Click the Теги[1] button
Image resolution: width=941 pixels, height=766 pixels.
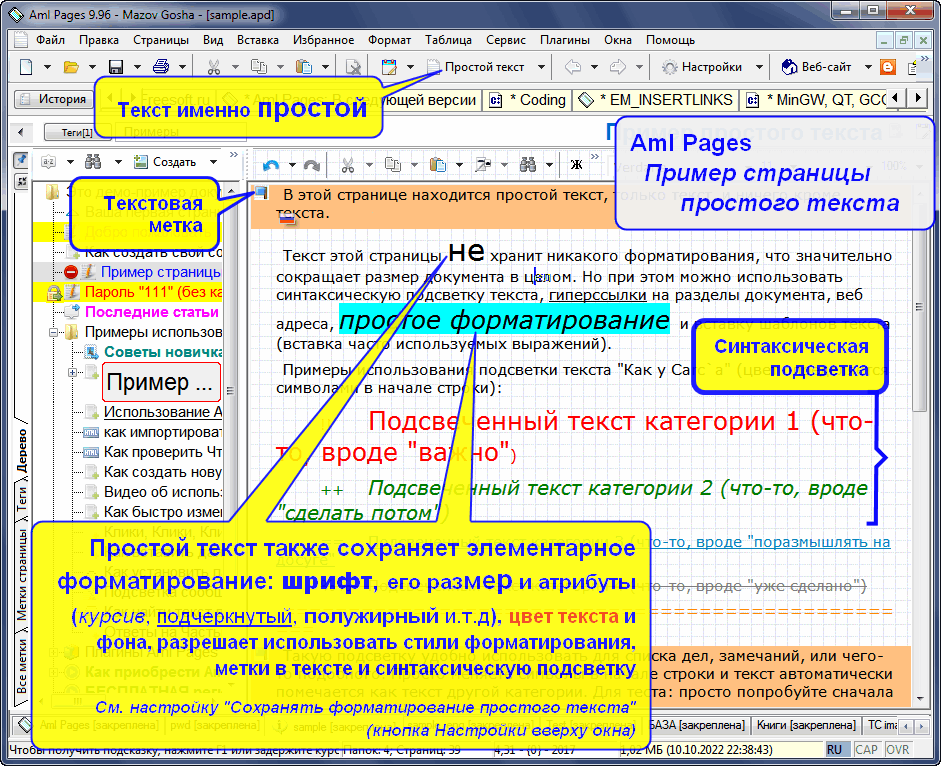(x=77, y=132)
